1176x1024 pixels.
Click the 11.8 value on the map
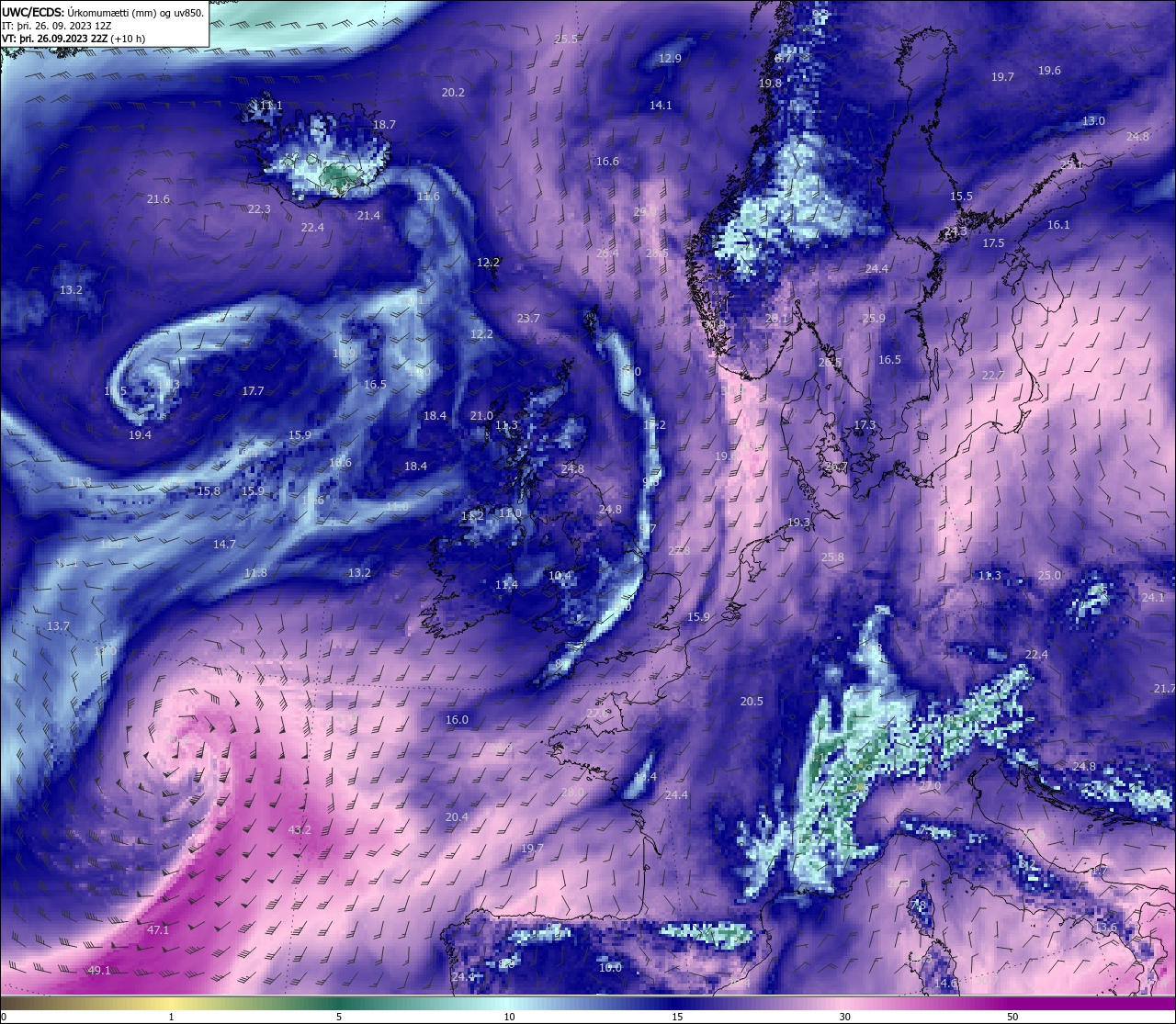coord(255,572)
